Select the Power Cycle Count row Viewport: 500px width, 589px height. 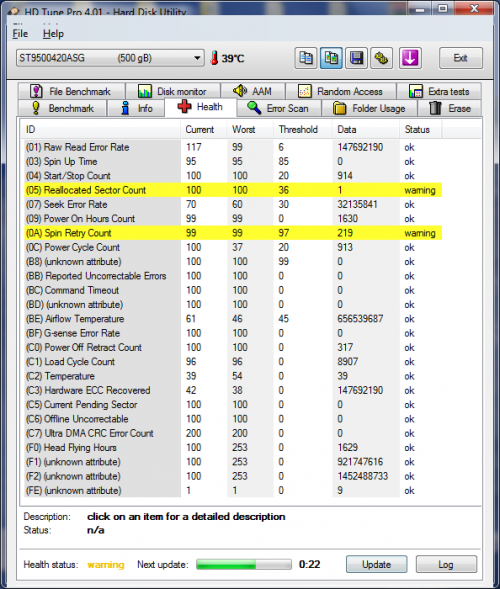233,247
